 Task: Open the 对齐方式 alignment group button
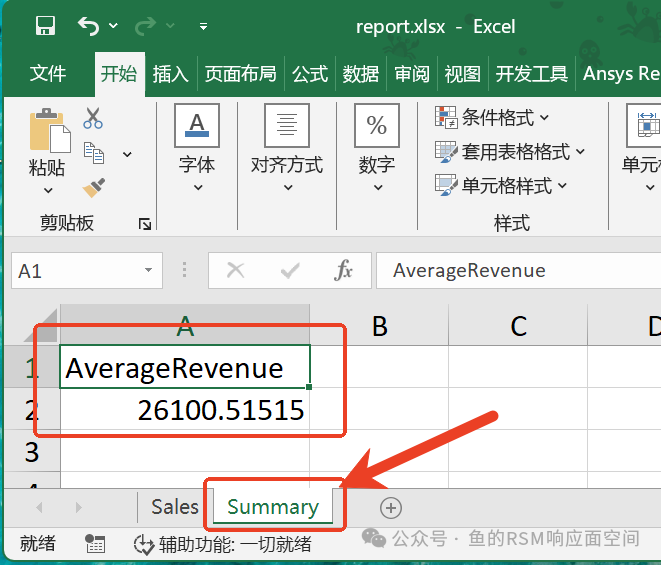(x=287, y=125)
